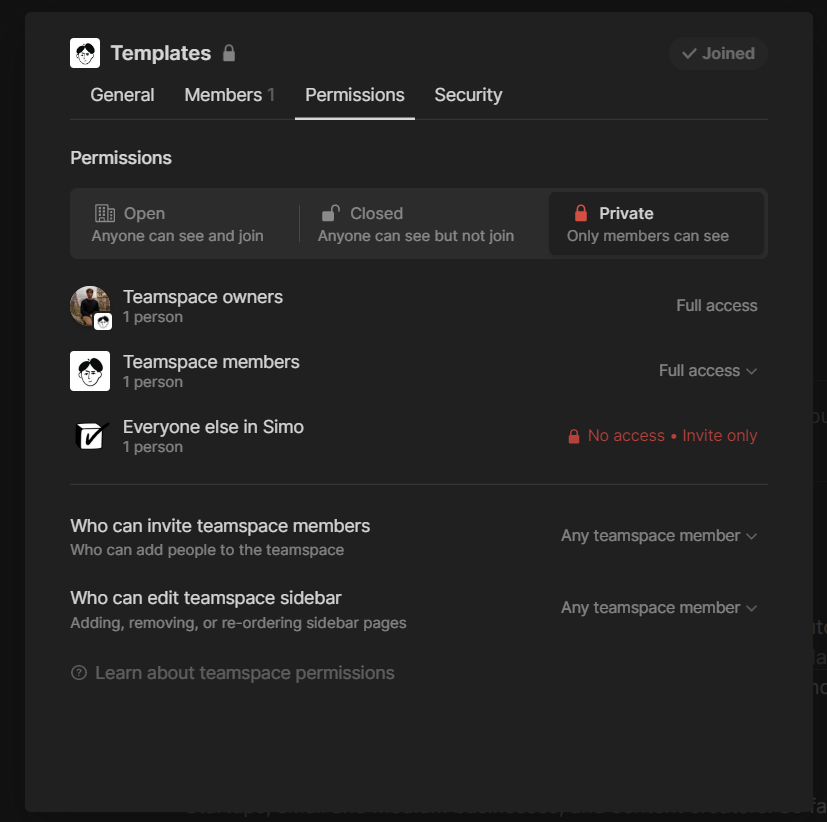827x822 pixels.
Task: Click the Teamspace owners avatar thumbnail
Action: 90,306
